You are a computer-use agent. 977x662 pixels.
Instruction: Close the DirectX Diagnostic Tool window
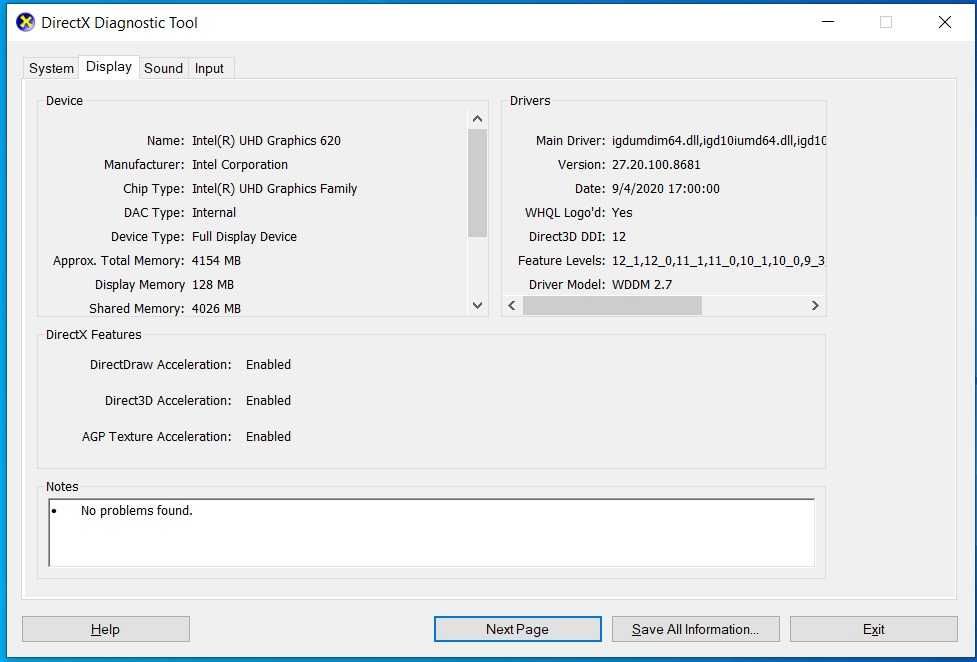945,22
